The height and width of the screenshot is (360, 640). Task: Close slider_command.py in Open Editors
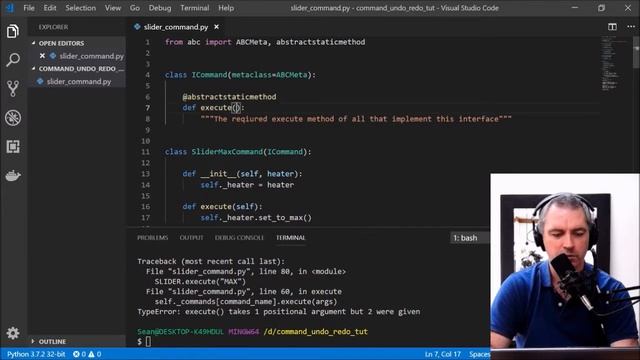tap(42, 56)
